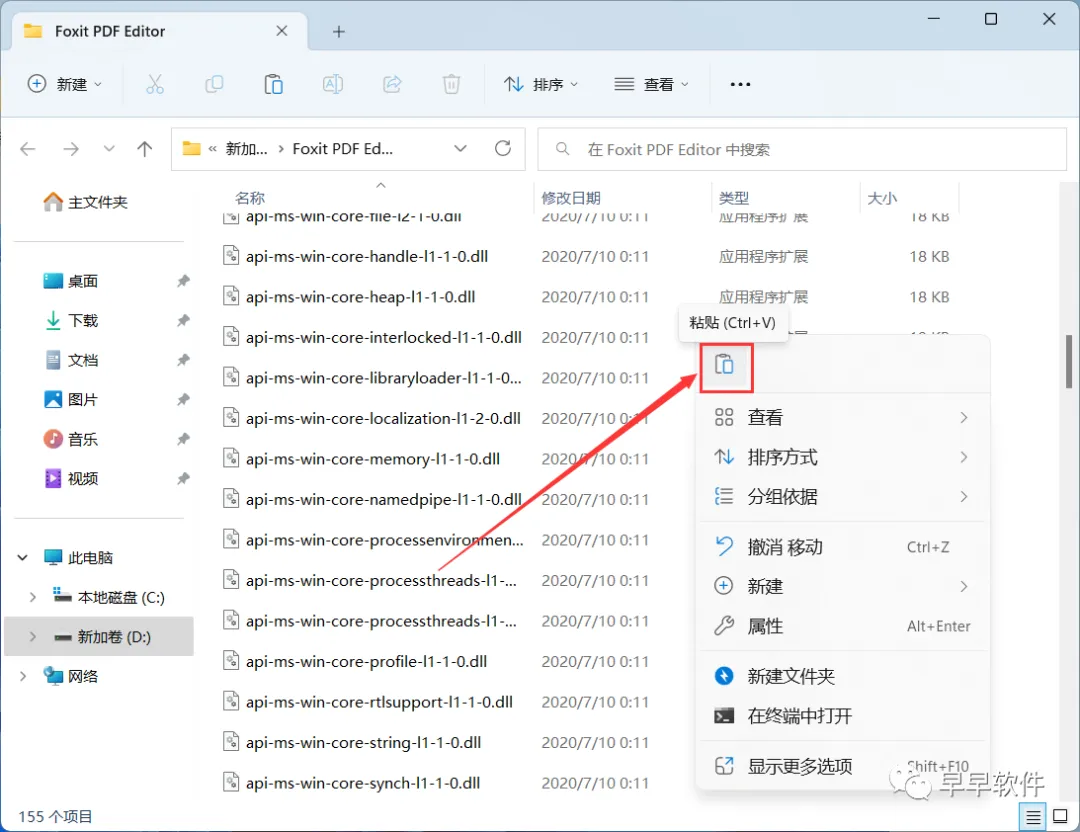Click the Paste clipboard icon in toolbar
1080x832 pixels.
pos(273,84)
